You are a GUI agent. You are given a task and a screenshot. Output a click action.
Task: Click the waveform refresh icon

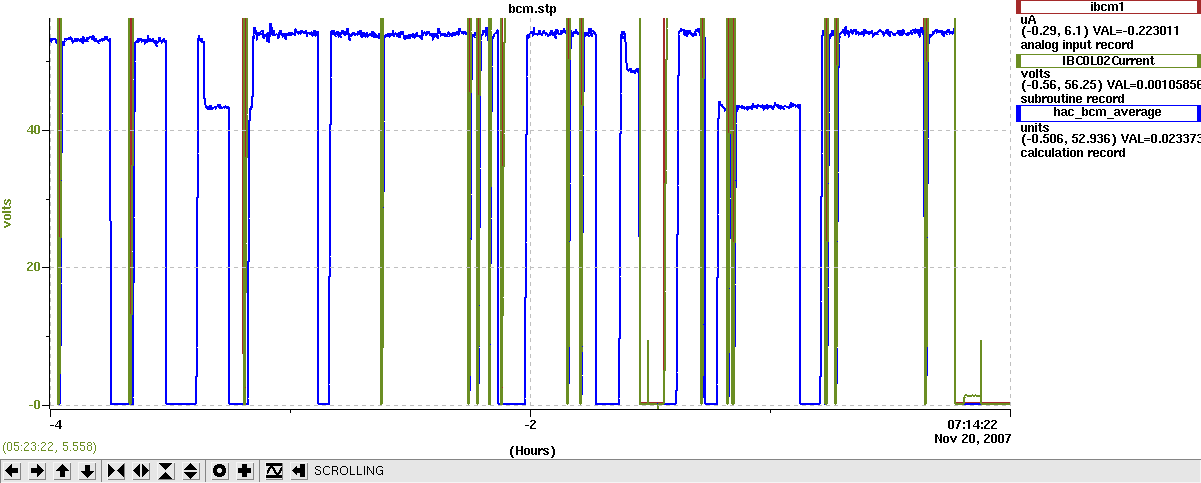click(x=274, y=470)
